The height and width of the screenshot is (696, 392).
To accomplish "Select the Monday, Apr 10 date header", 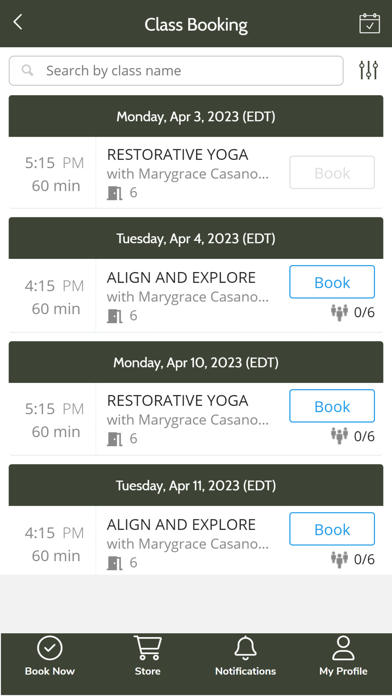I will [x=196, y=362].
